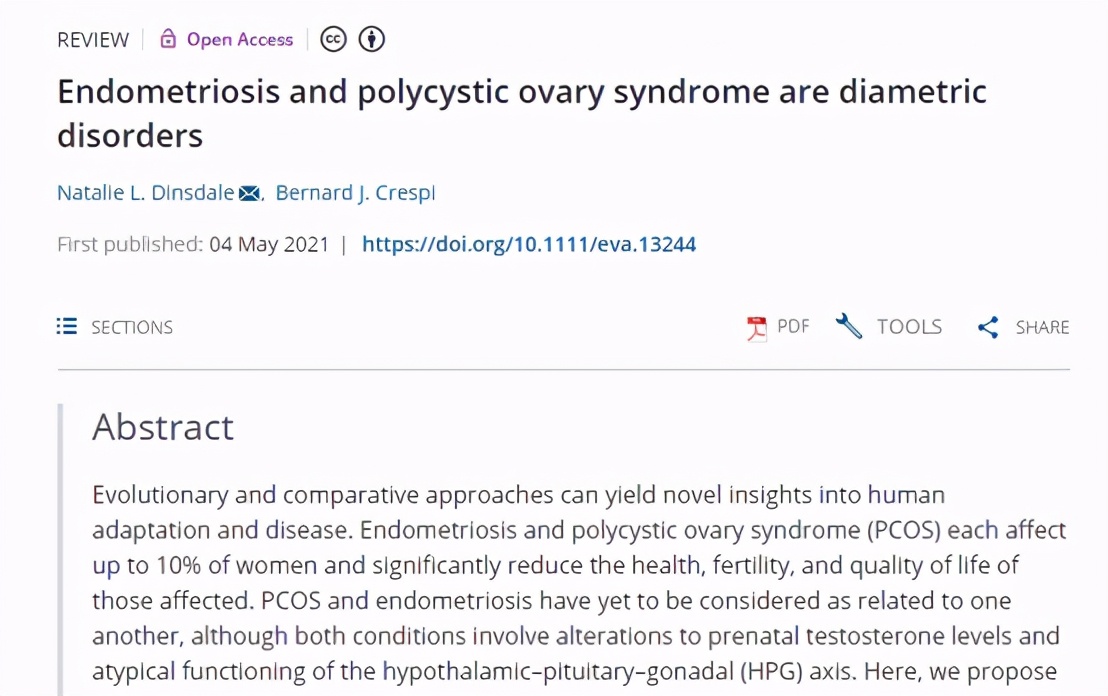Open the SHARE options label

point(1042,327)
